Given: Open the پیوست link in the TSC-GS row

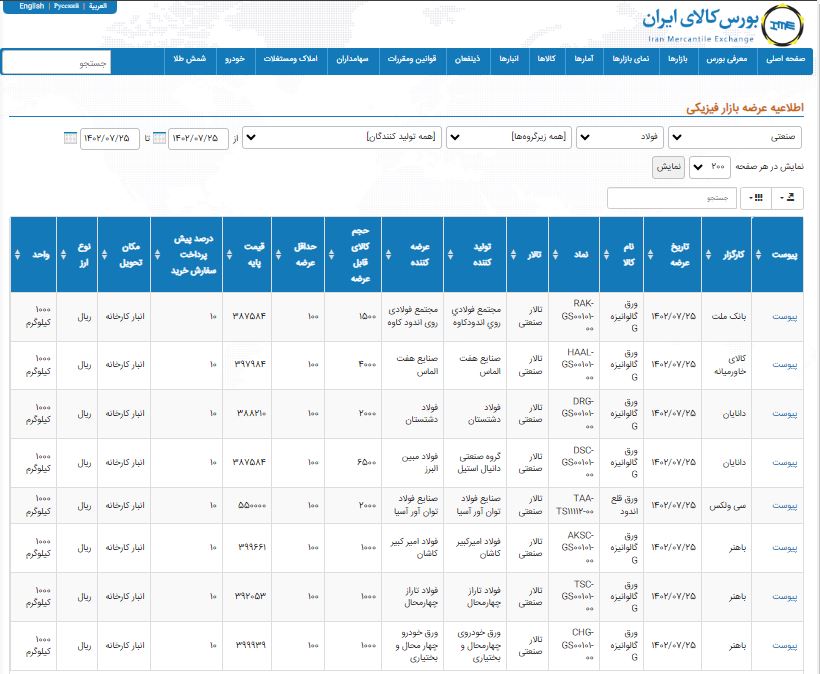Looking at the screenshot, I should click(785, 597).
